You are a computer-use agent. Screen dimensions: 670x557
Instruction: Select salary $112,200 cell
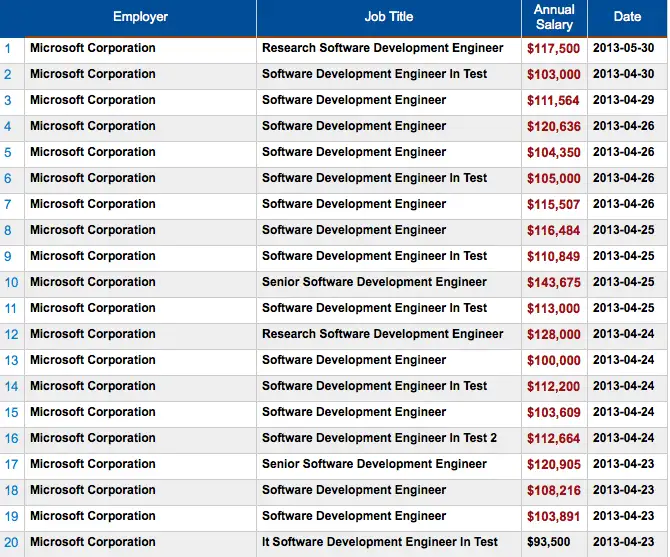click(553, 387)
